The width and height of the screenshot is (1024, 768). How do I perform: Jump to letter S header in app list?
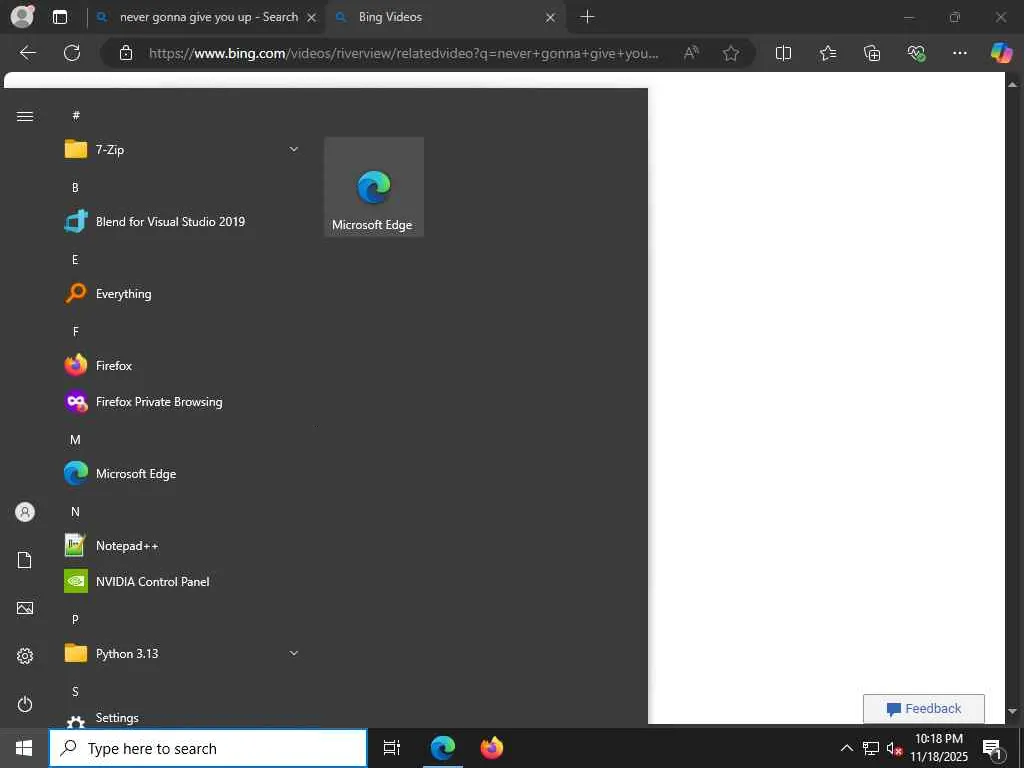[x=75, y=692]
